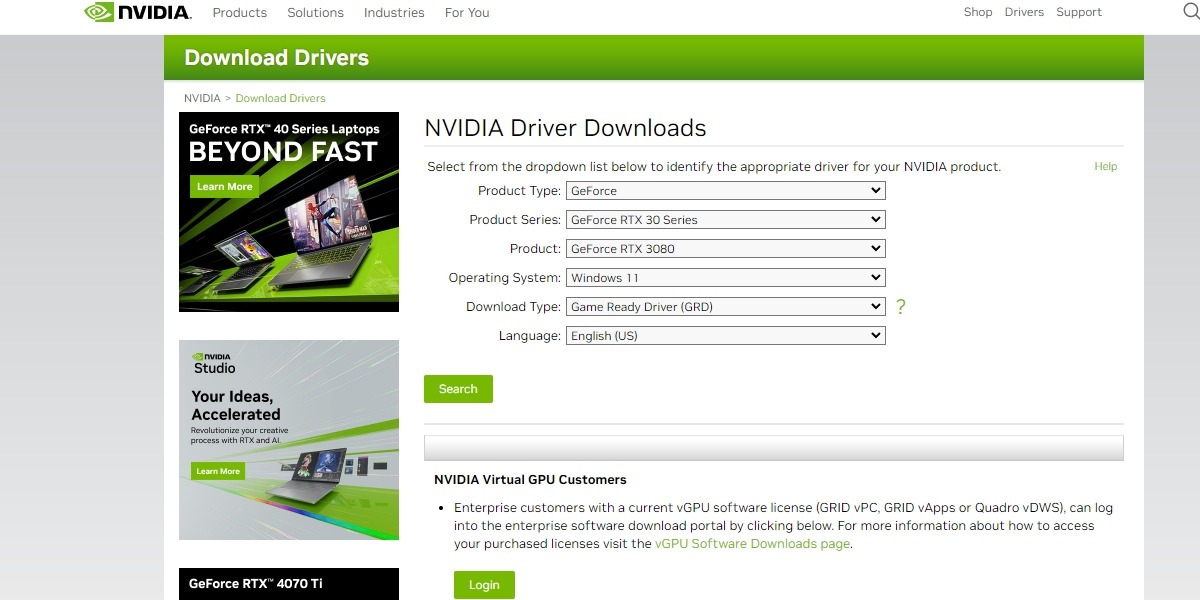Click the Search button
The height and width of the screenshot is (600, 1200).
458,389
